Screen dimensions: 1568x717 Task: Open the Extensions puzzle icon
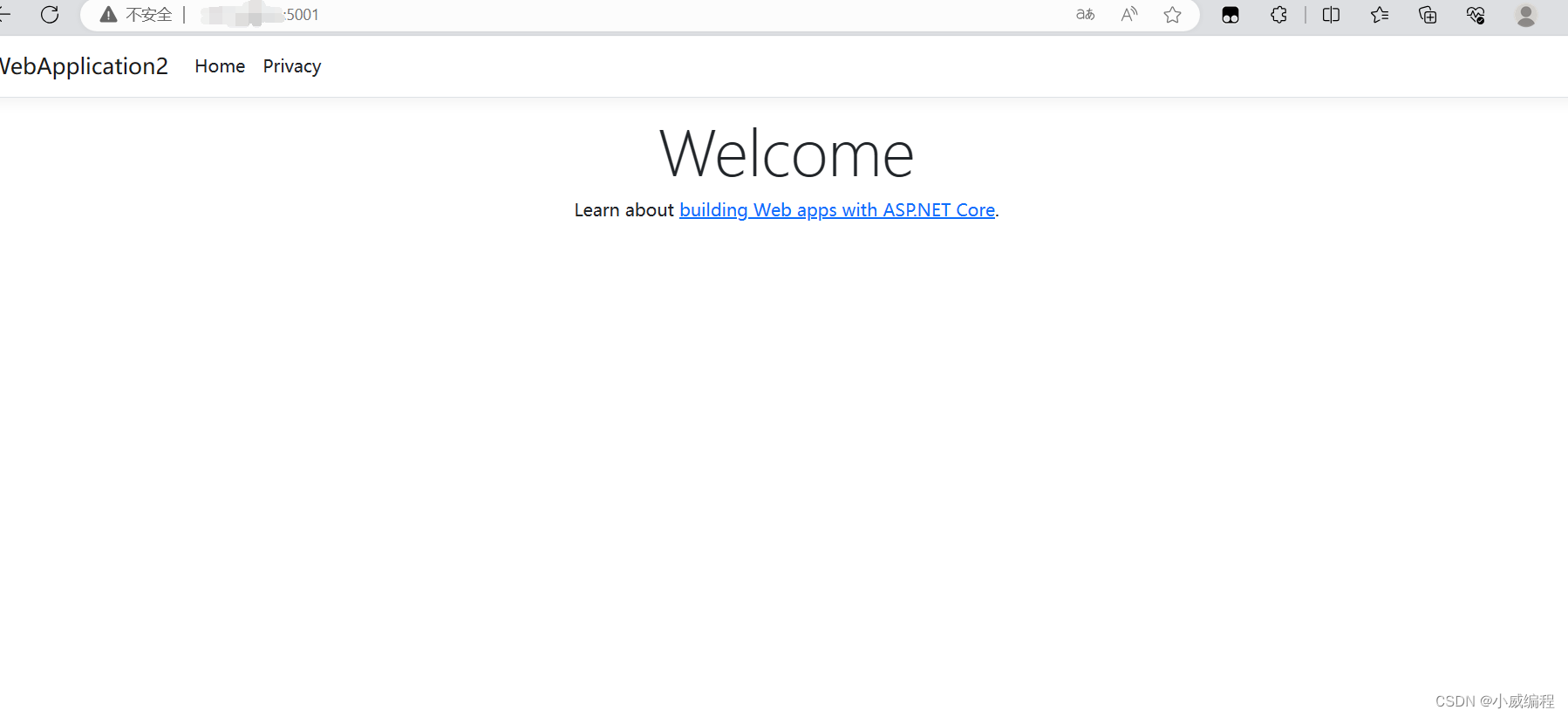(1278, 15)
